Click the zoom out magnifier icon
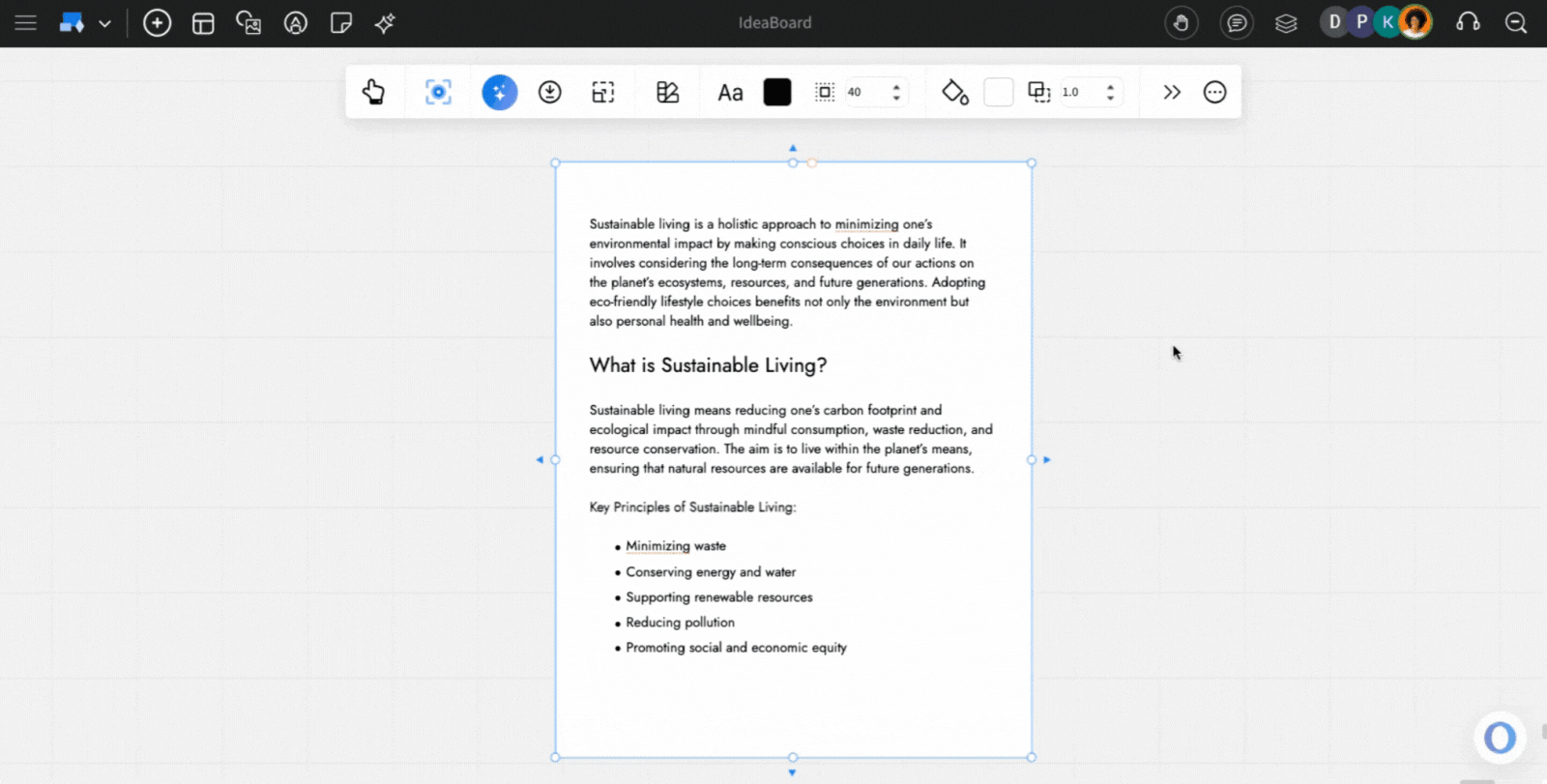The height and width of the screenshot is (784, 1547). pyautogui.click(x=1516, y=23)
